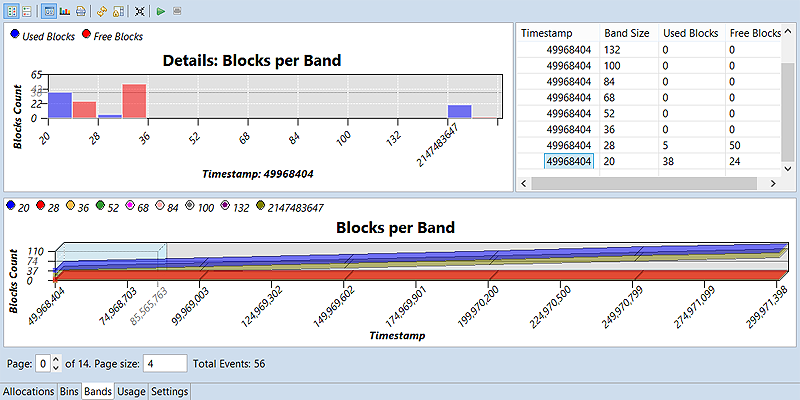Click the second list layout toolbar icon
Screen dimensions: 800x400
[27, 11]
